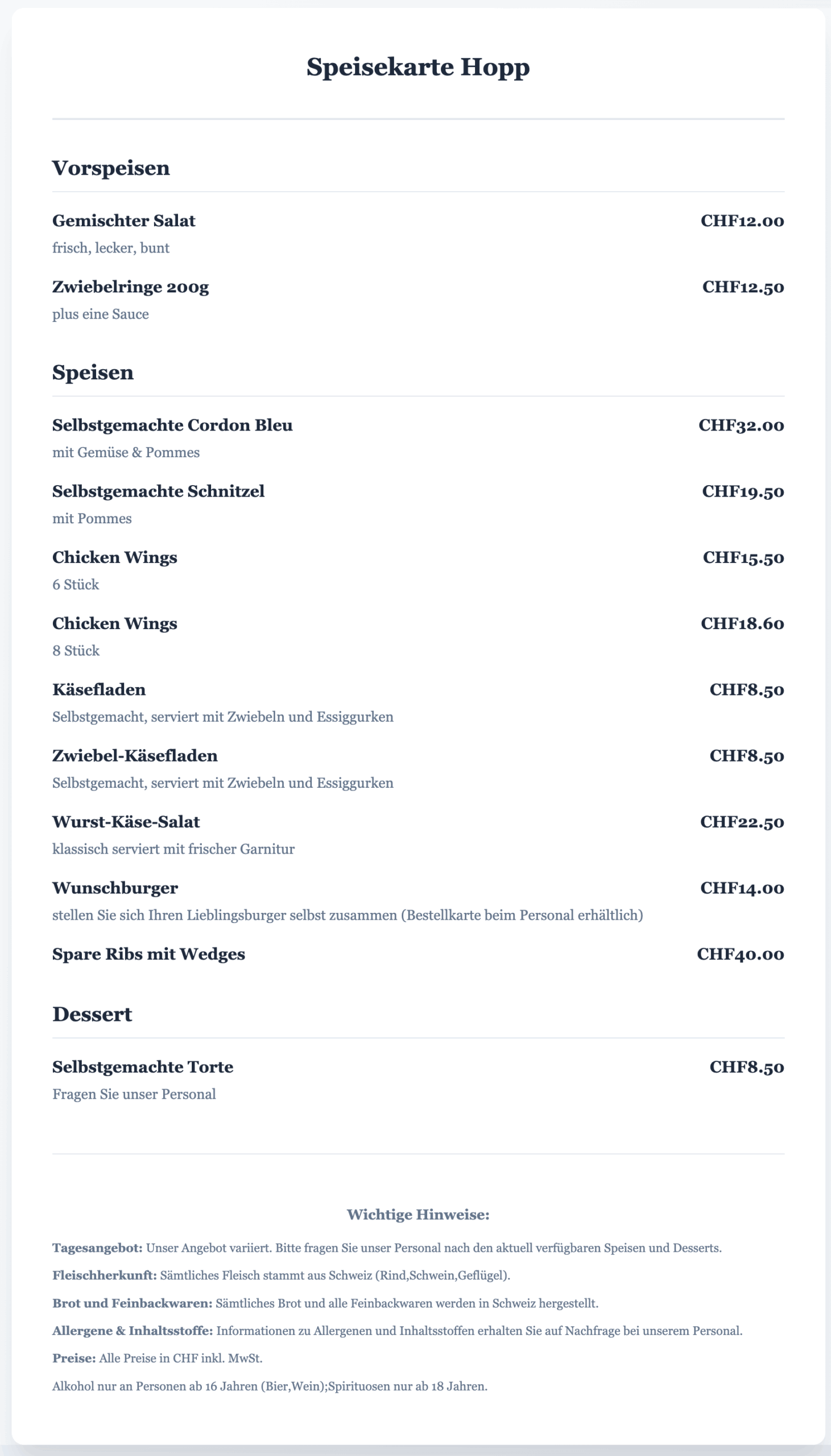Click the Wunschburger dish name
The height and width of the screenshot is (1456, 831).
(115, 888)
